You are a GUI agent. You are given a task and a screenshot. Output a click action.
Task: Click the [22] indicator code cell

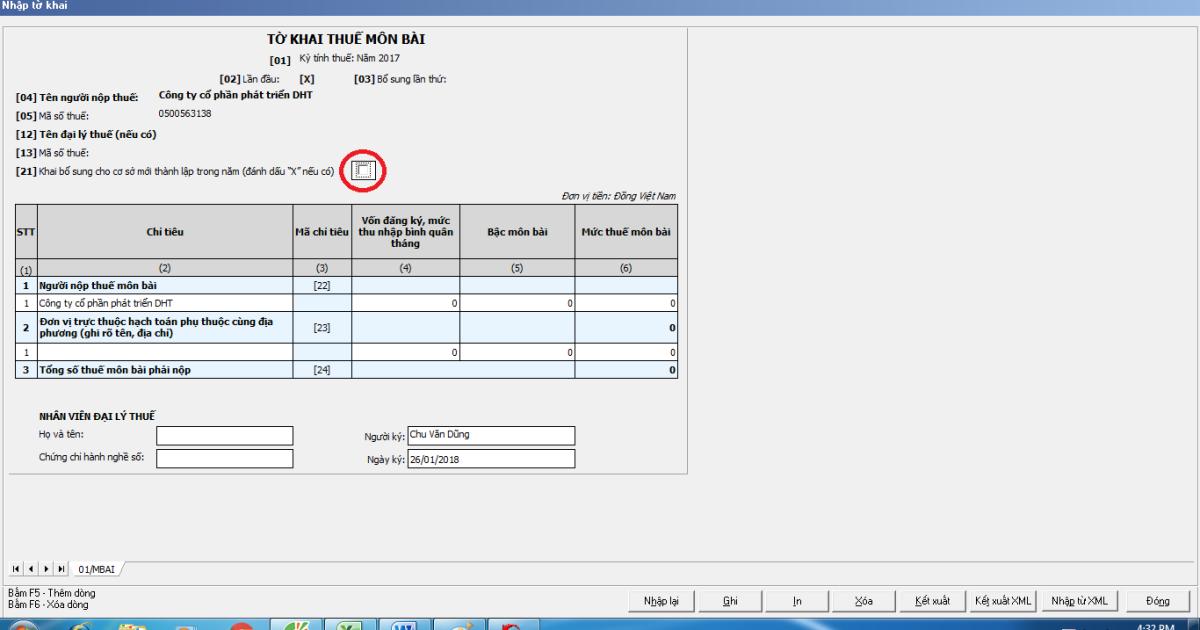click(322, 286)
